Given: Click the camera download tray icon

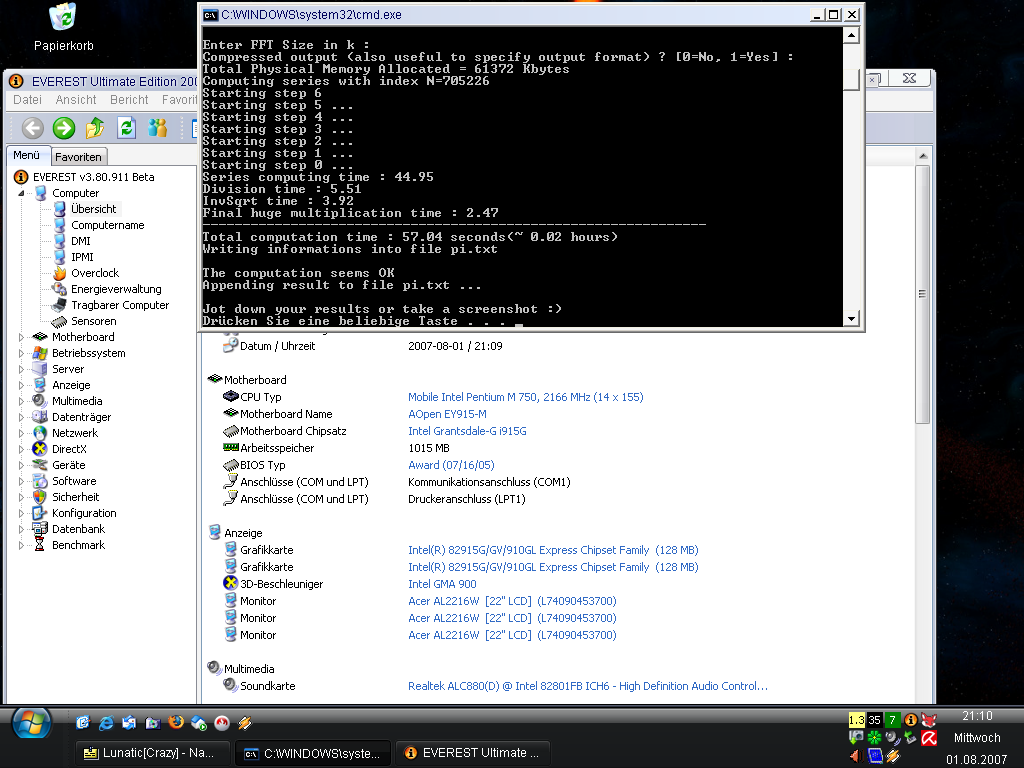Looking at the screenshot, I should click(x=856, y=738).
